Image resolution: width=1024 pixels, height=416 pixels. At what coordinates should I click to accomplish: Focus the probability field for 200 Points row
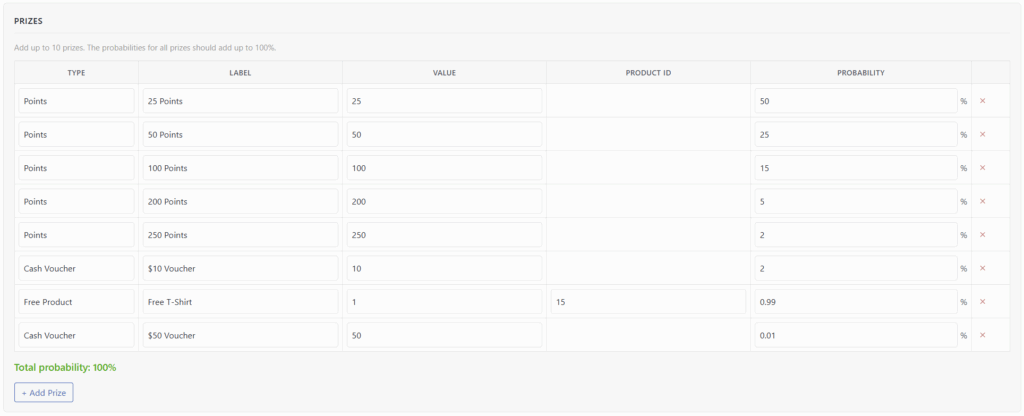856,201
